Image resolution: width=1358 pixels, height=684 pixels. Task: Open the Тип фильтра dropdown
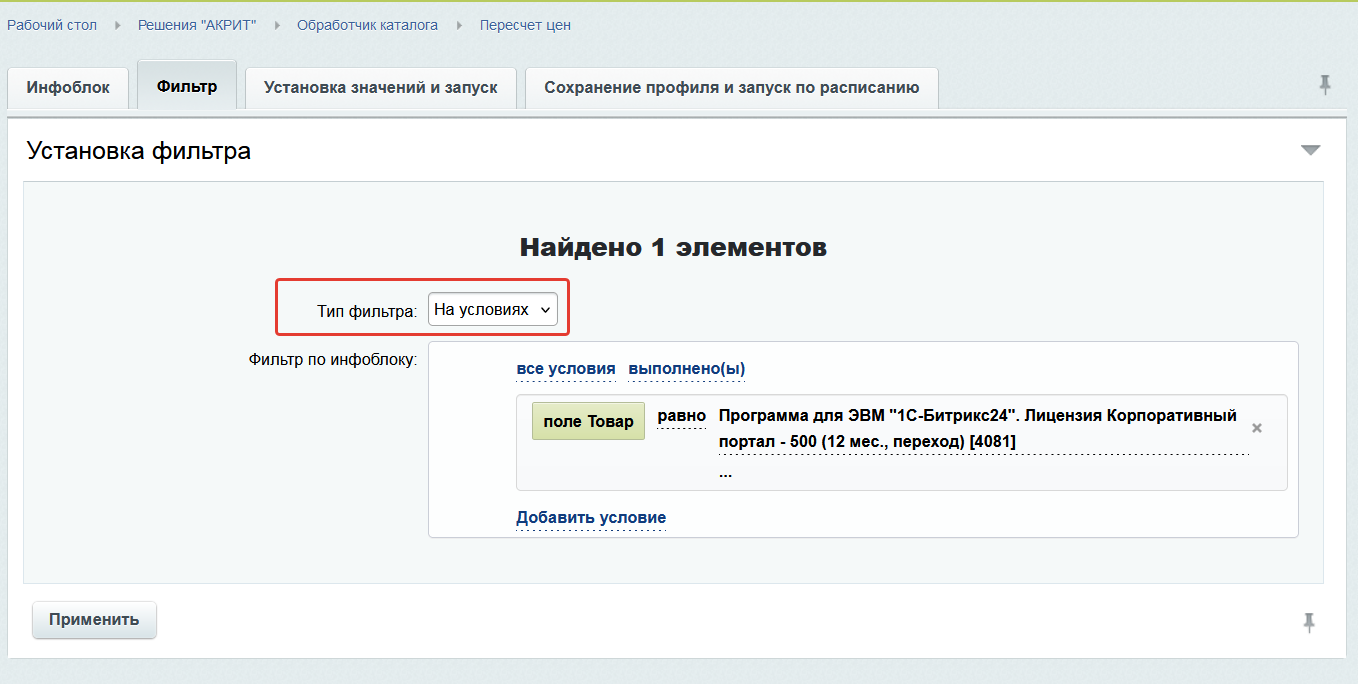point(492,310)
